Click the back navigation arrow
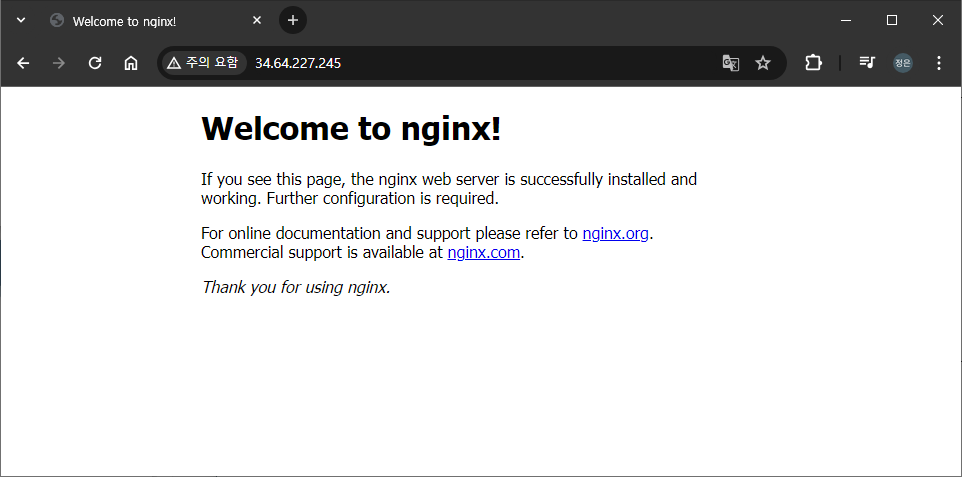This screenshot has height=477, width=962. pos(23,63)
